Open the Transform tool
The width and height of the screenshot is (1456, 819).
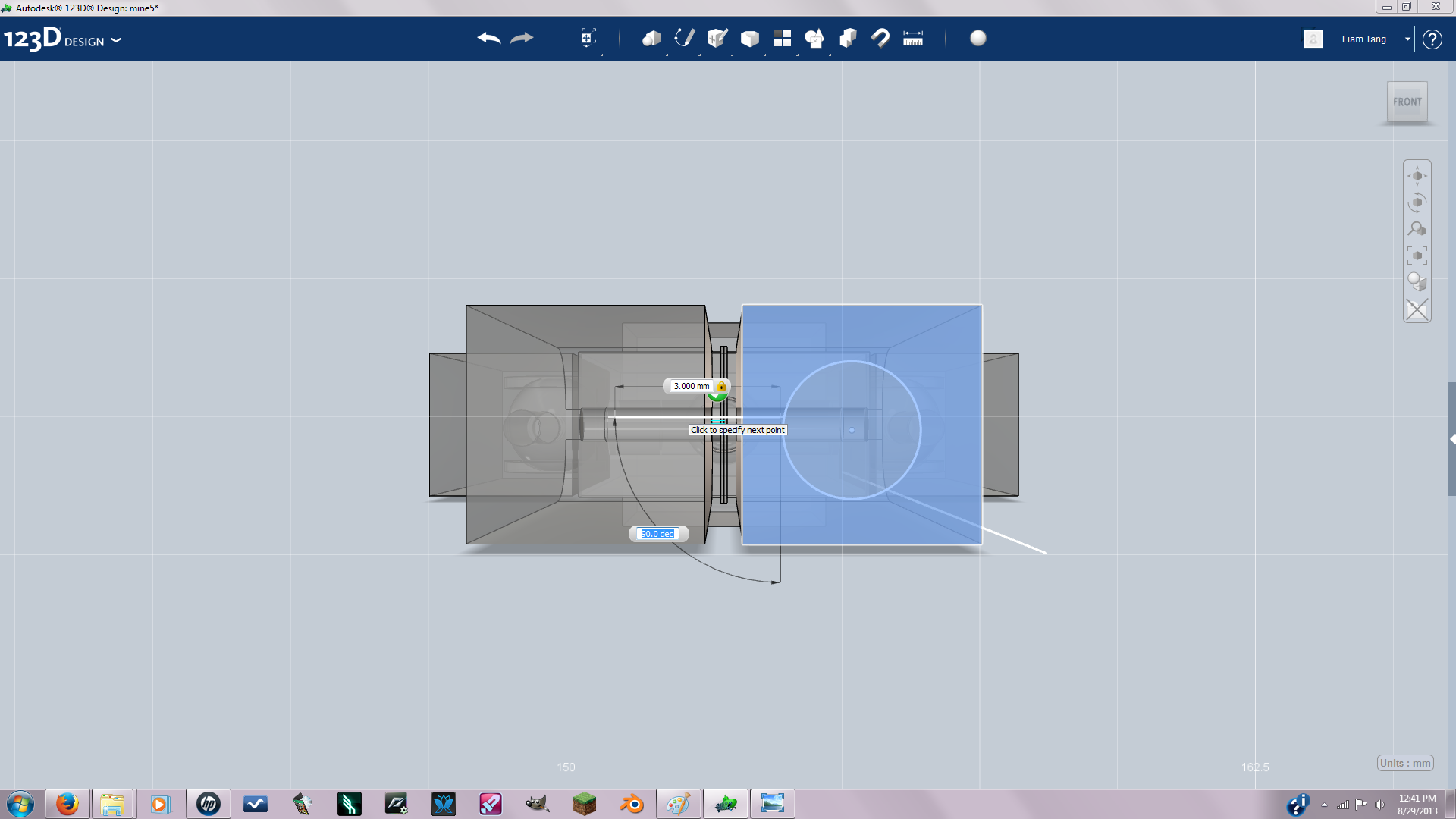point(588,38)
